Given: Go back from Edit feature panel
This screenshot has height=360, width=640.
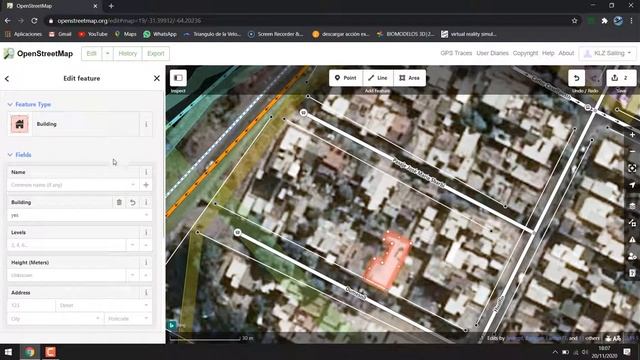Looking at the screenshot, I should pyautogui.click(x=7, y=78).
